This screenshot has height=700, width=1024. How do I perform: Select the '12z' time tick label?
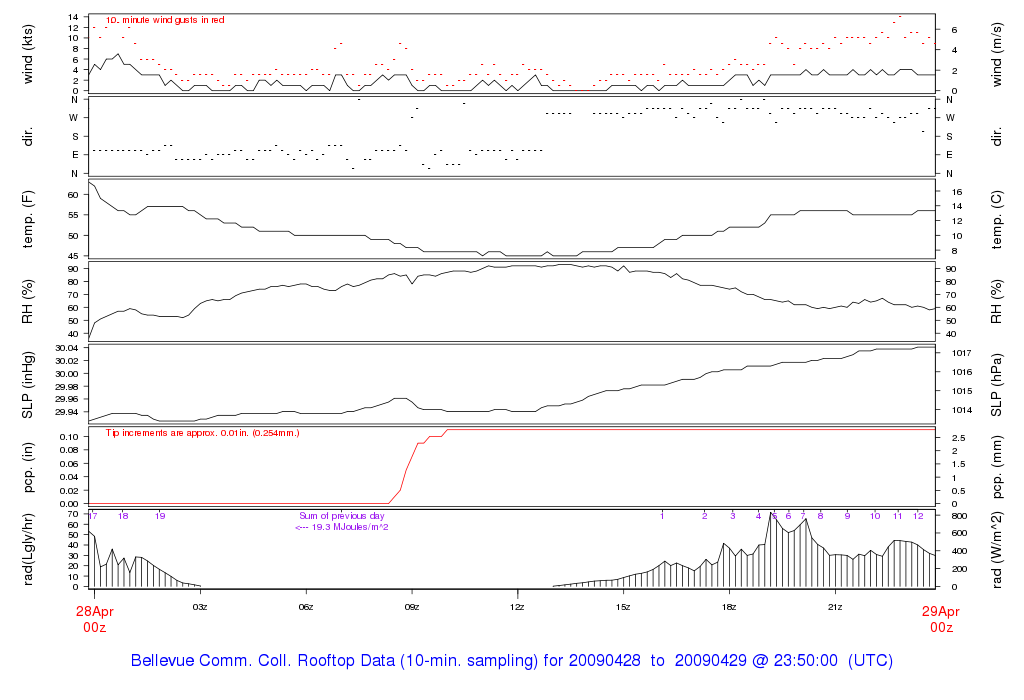click(517, 607)
